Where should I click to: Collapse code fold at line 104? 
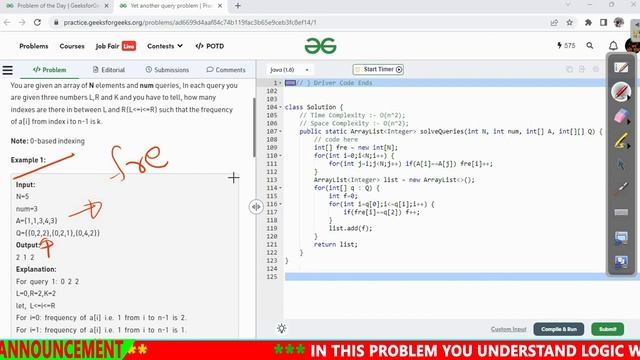(280, 107)
